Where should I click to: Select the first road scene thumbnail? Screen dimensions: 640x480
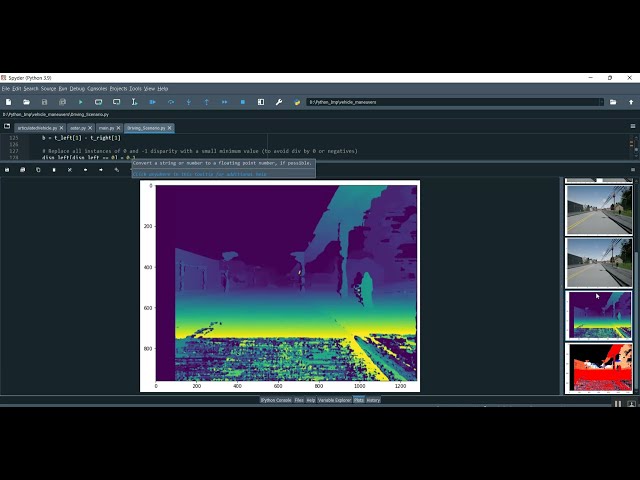click(x=599, y=210)
